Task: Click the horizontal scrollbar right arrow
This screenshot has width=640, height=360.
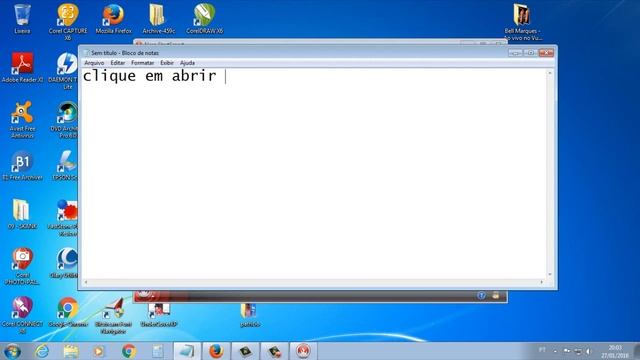Action: pos(542,282)
